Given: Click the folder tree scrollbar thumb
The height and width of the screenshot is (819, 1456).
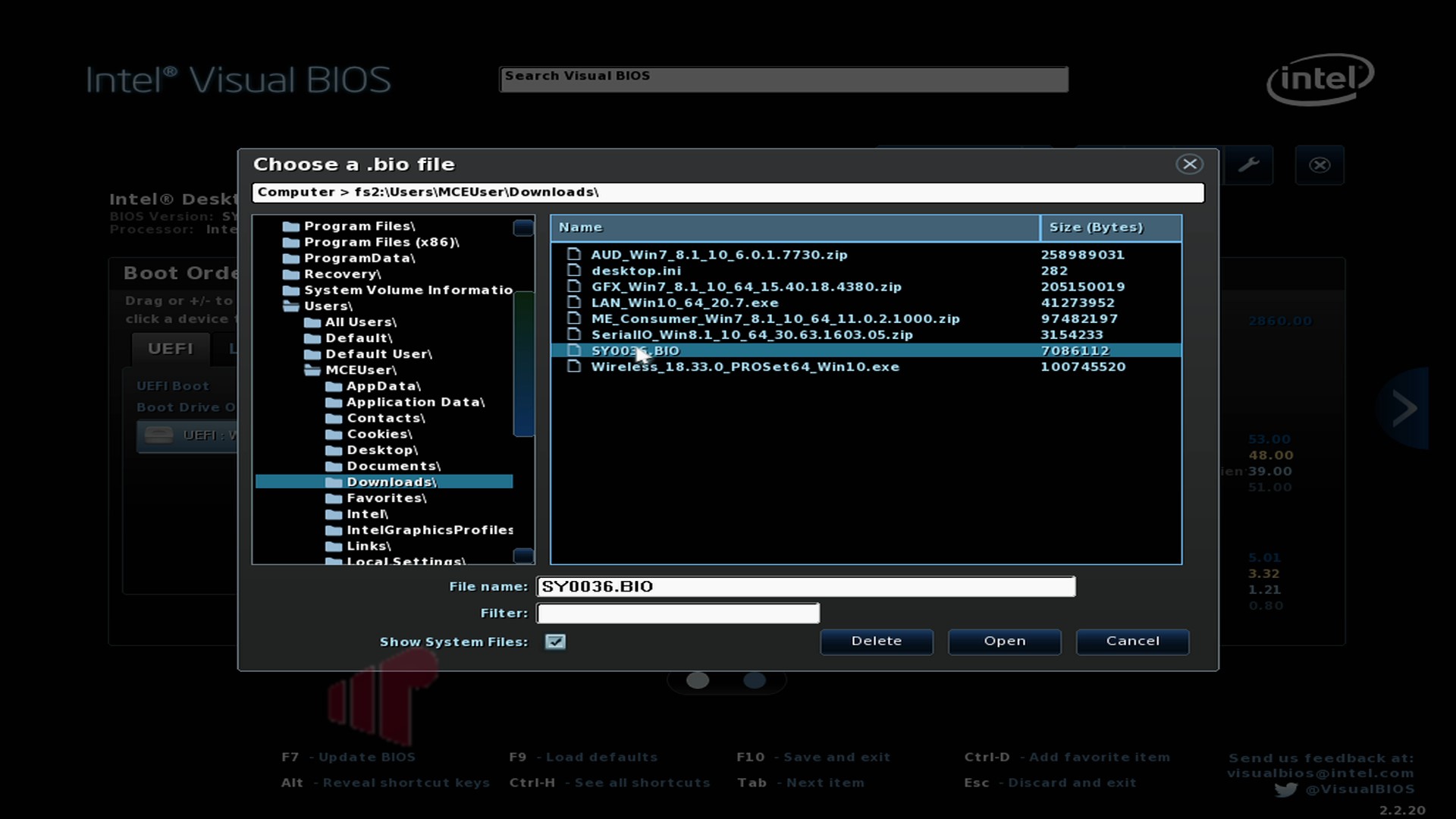Looking at the screenshot, I should pos(523,364).
